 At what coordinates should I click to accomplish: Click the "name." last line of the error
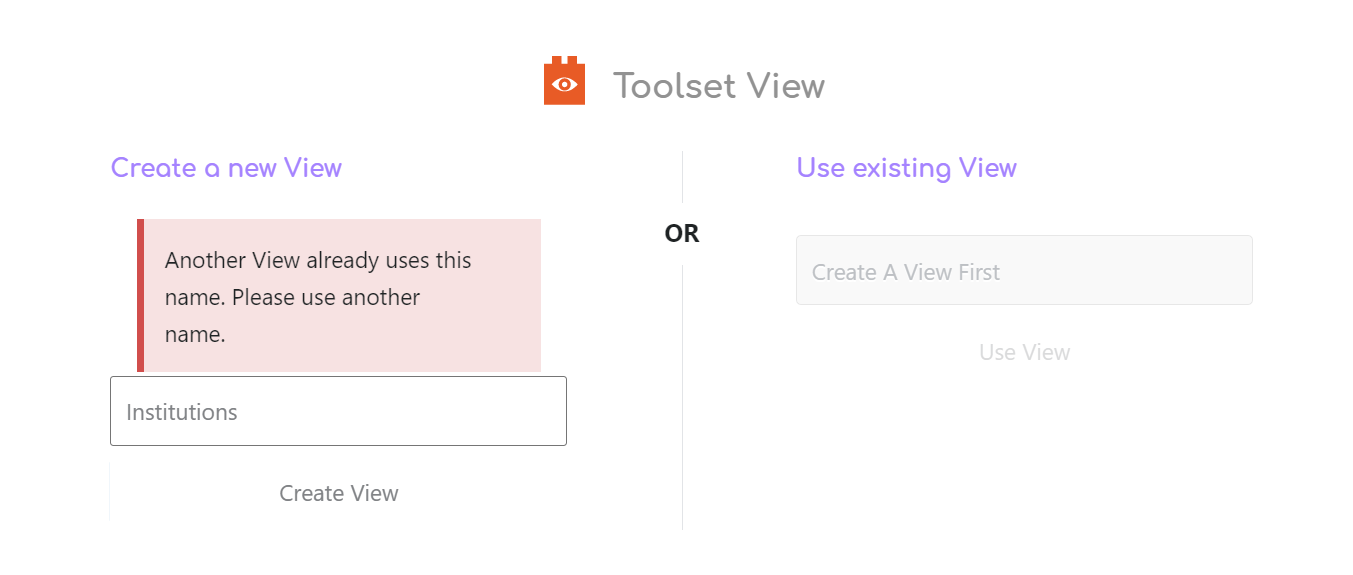[x=195, y=334]
